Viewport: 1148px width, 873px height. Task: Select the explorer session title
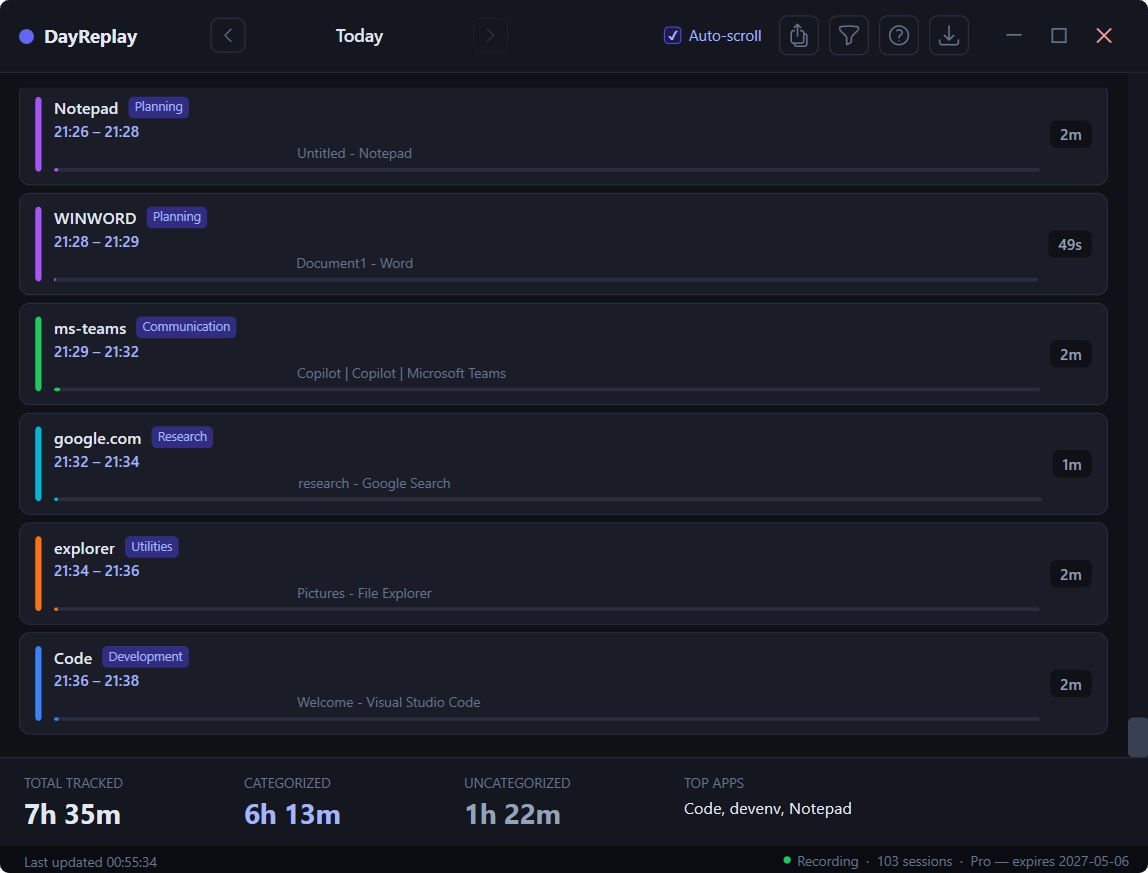point(84,549)
